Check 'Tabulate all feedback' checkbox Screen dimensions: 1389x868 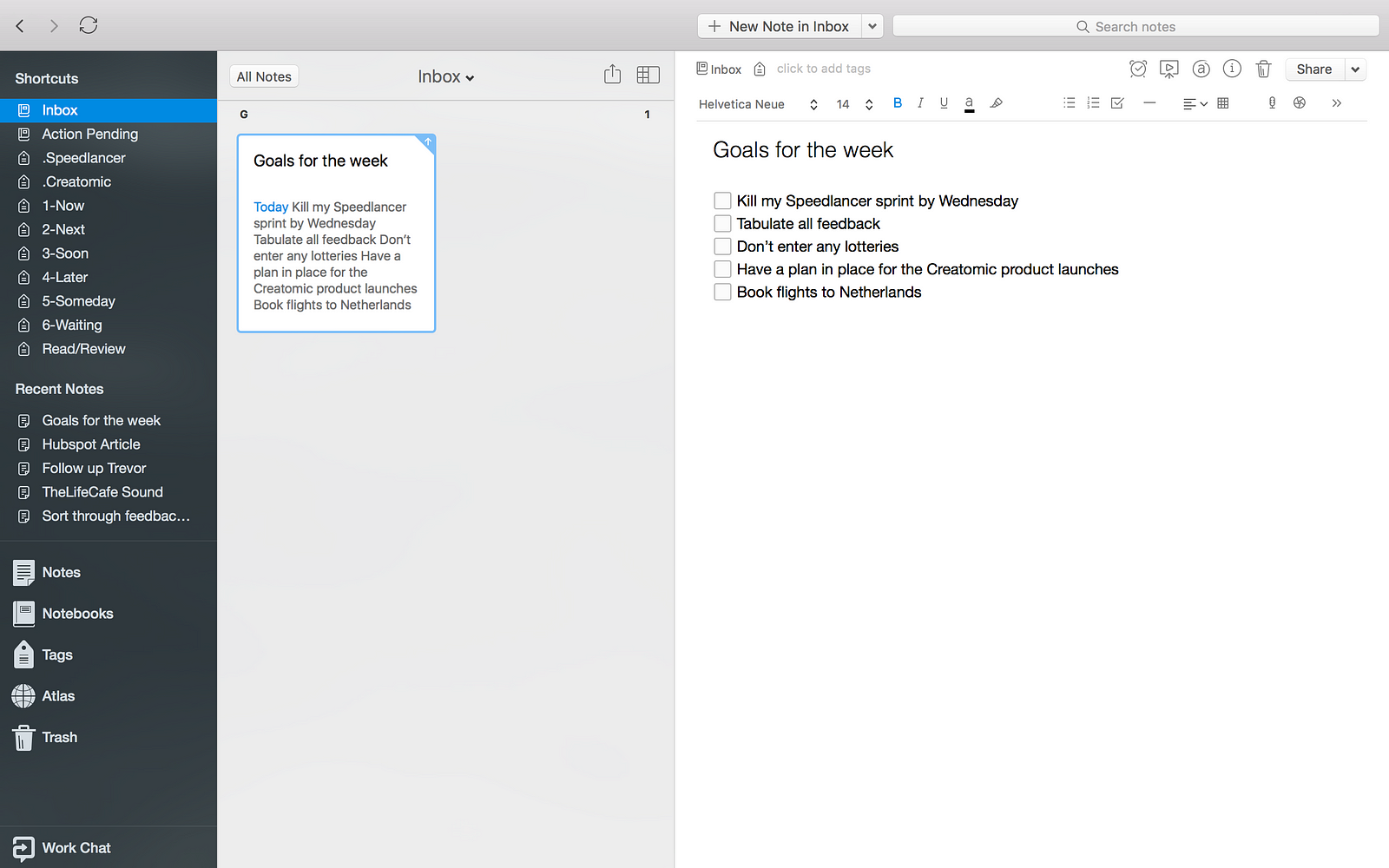pos(722,224)
